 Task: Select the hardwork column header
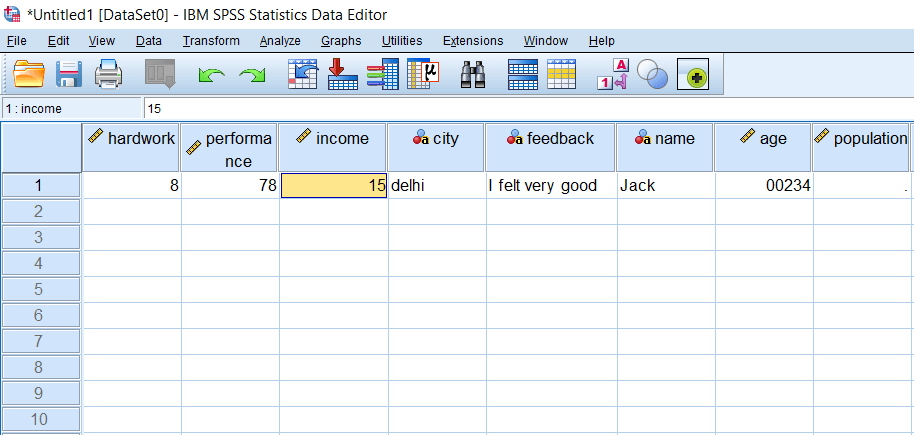click(131, 147)
